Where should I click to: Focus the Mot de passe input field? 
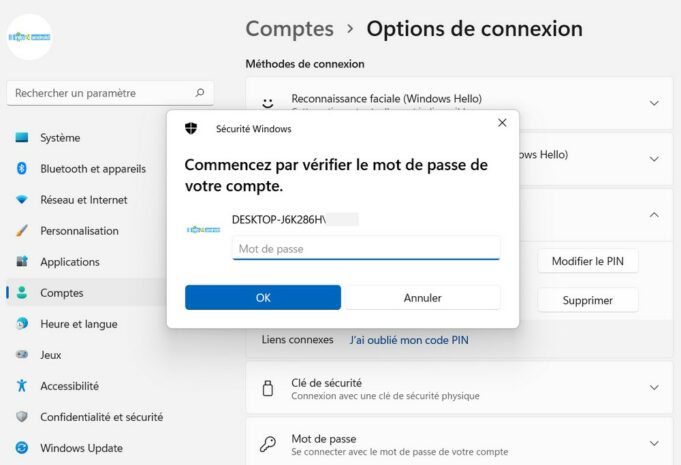pyautogui.click(x=366, y=248)
